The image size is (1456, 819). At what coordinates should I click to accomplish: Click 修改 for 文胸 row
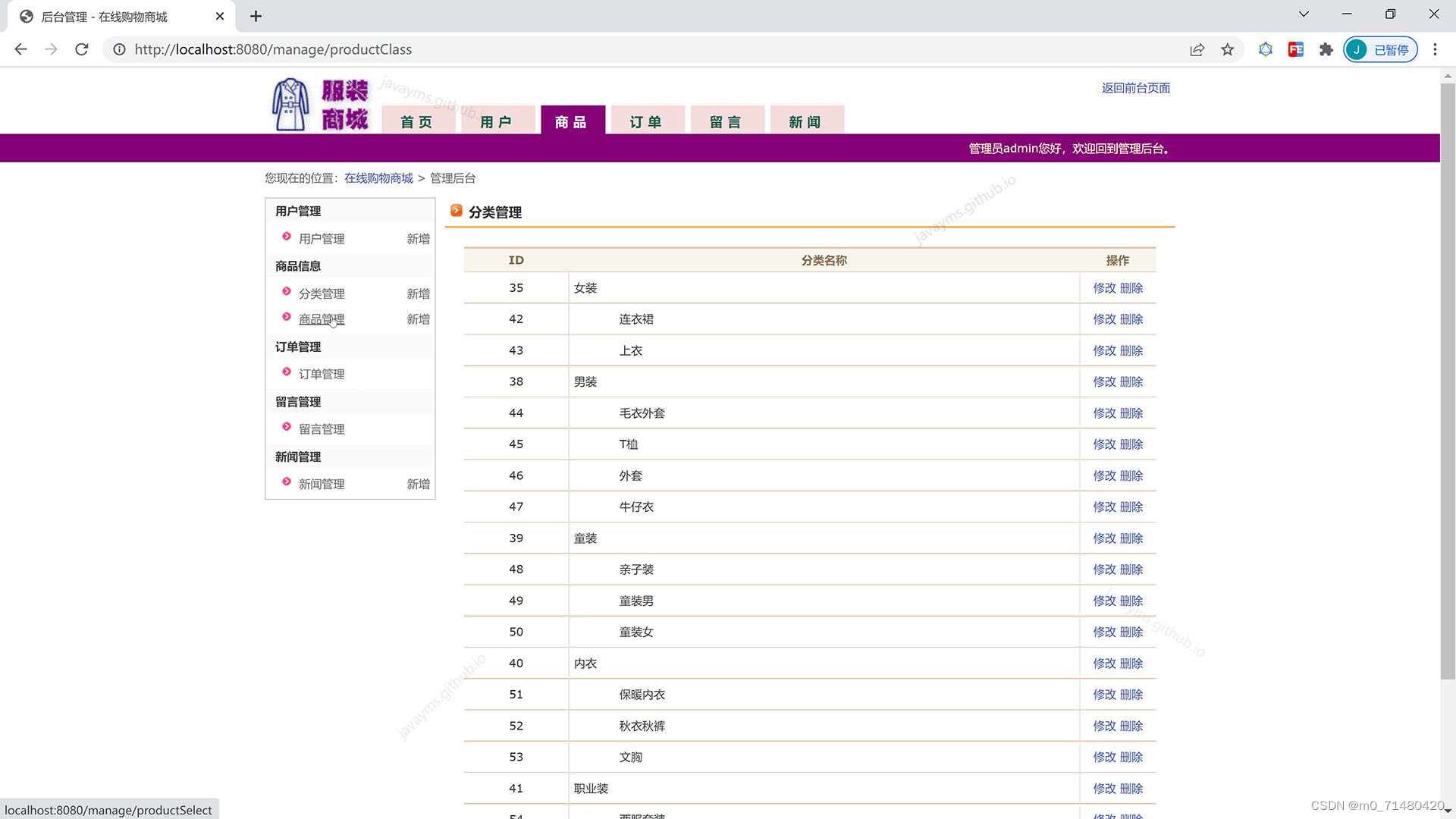tap(1104, 757)
